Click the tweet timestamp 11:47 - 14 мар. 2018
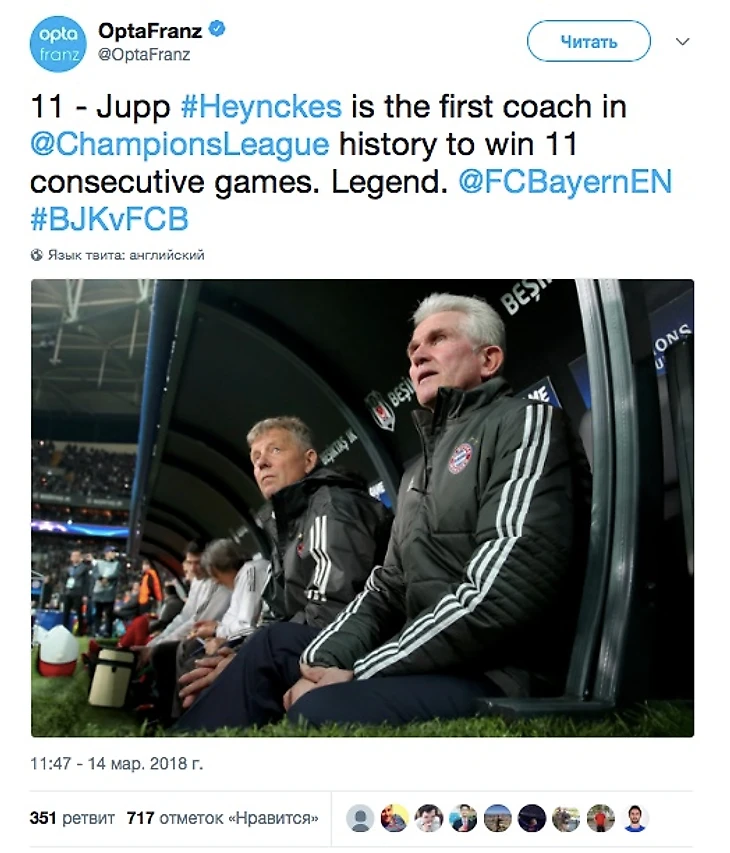730x853 pixels. pos(118,763)
